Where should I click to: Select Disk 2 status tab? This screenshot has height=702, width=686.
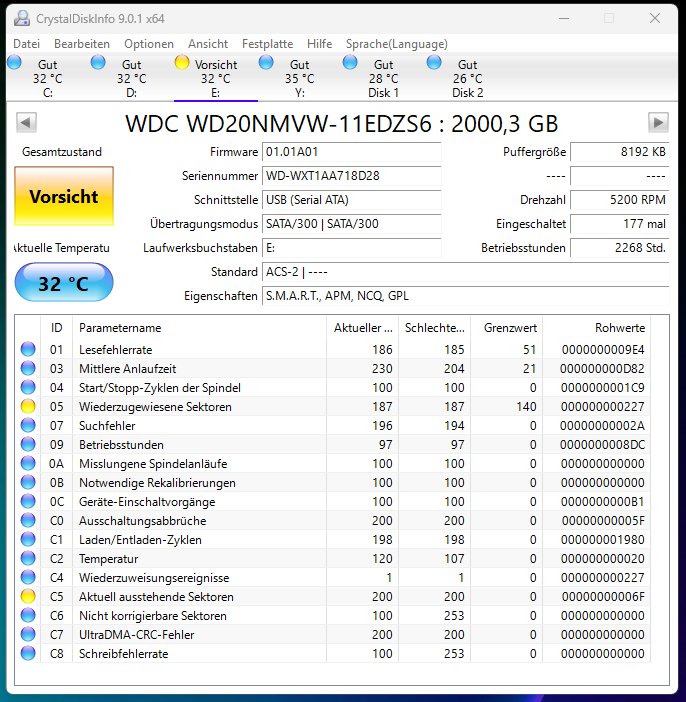tap(467, 77)
